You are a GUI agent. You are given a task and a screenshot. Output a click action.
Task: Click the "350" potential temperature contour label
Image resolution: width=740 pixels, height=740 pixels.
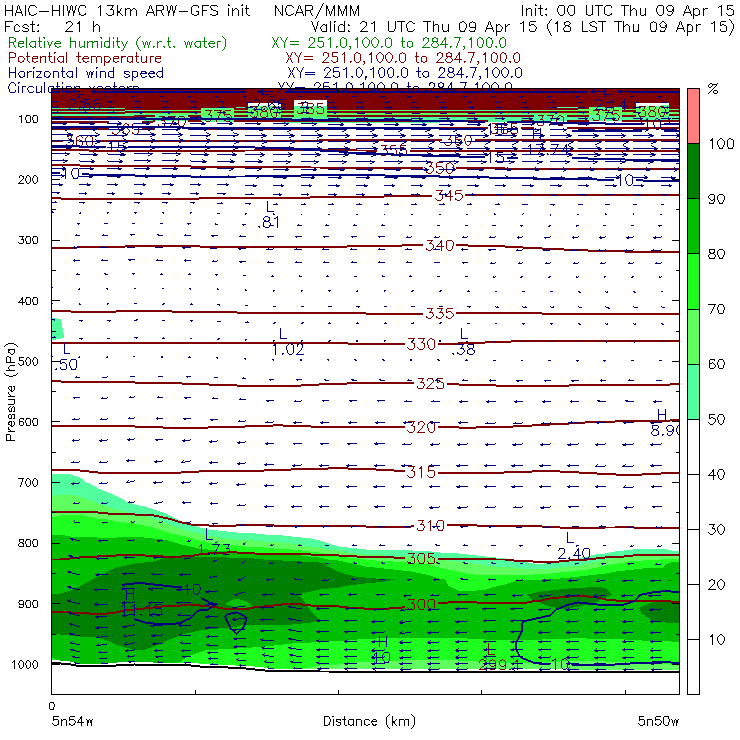coord(440,168)
